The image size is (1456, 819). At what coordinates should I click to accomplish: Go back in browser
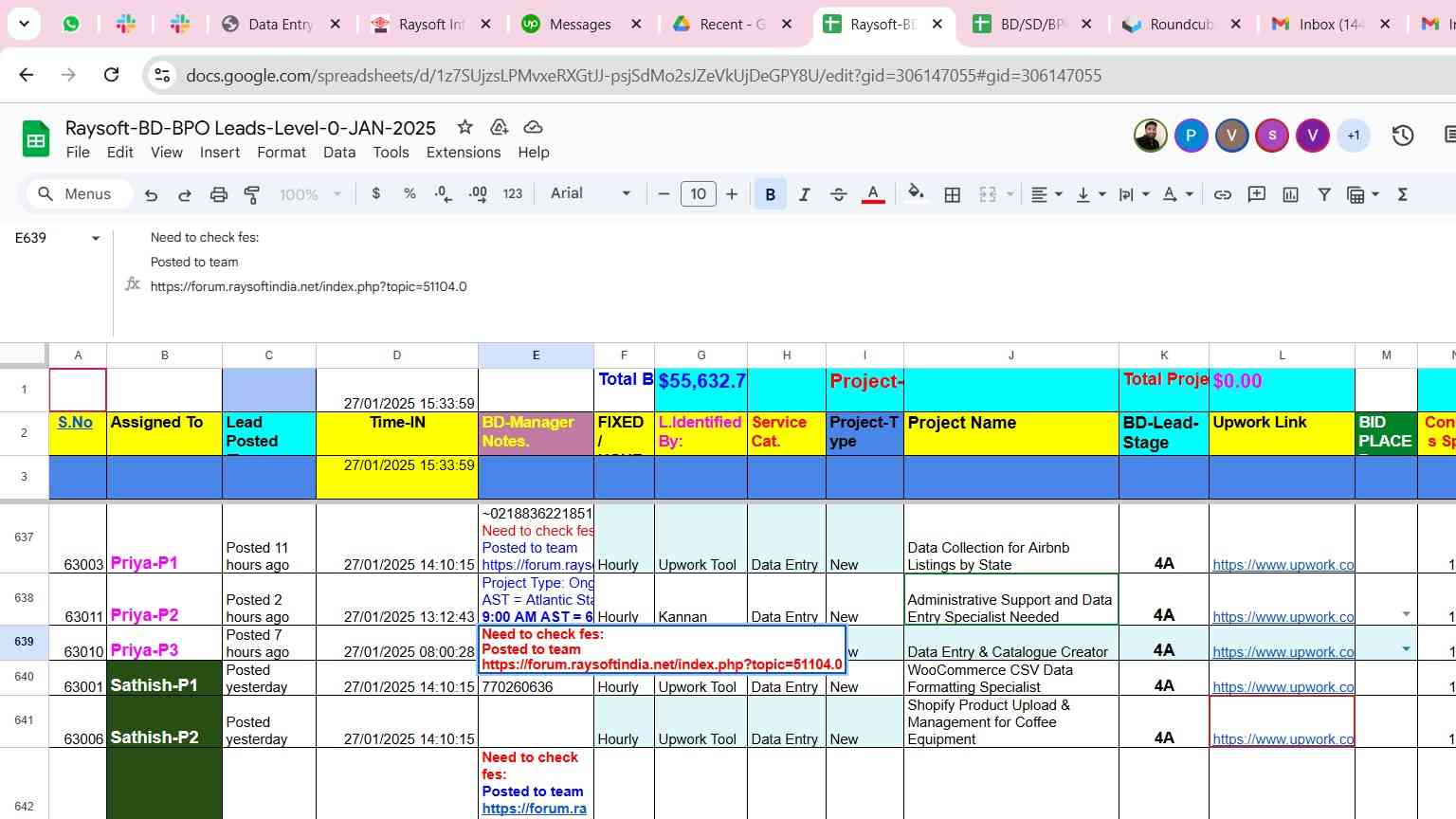point(27,75)
